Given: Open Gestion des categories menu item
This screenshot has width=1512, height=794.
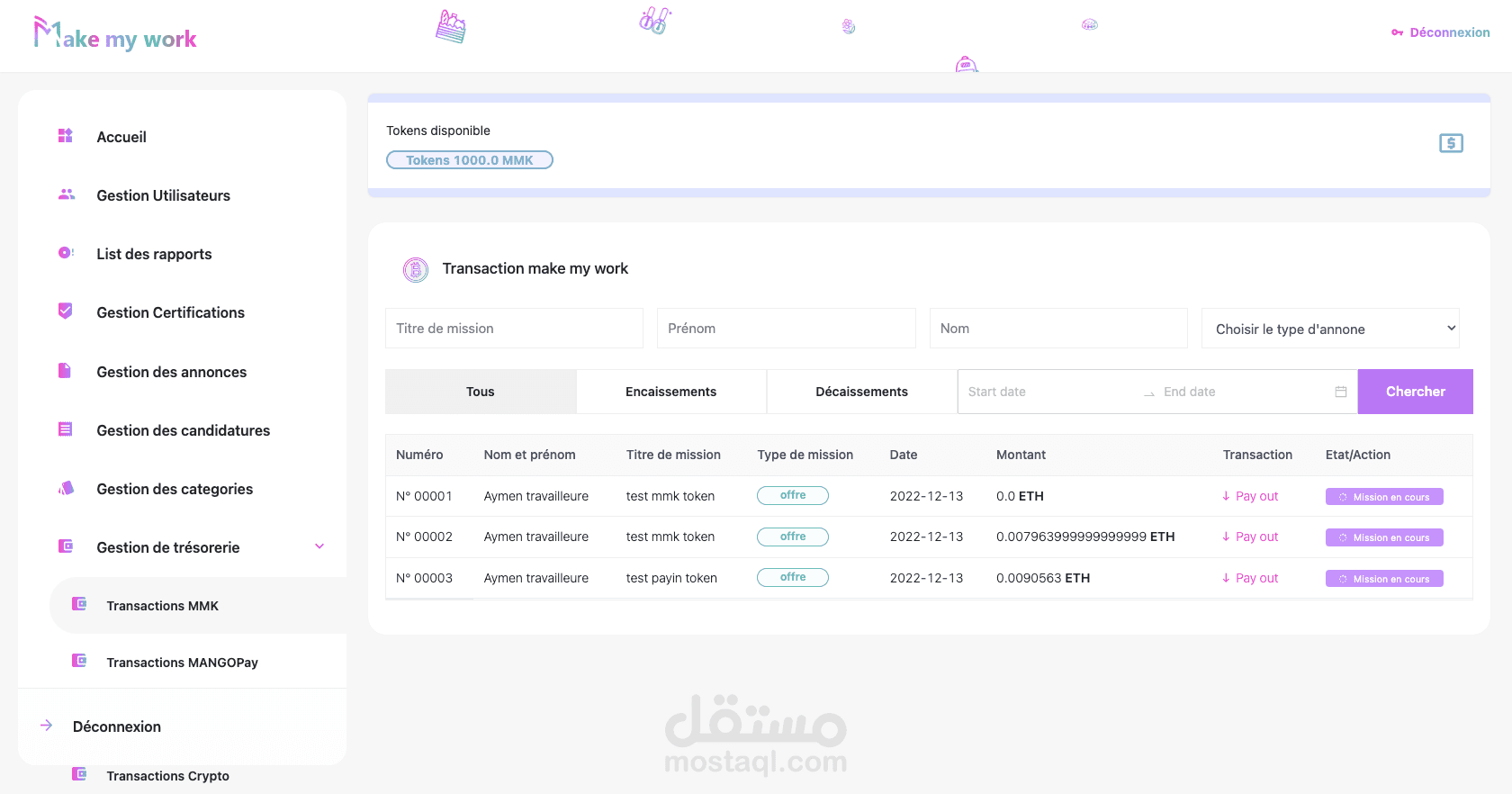Looking at the screenshot, I should (175, 489).
